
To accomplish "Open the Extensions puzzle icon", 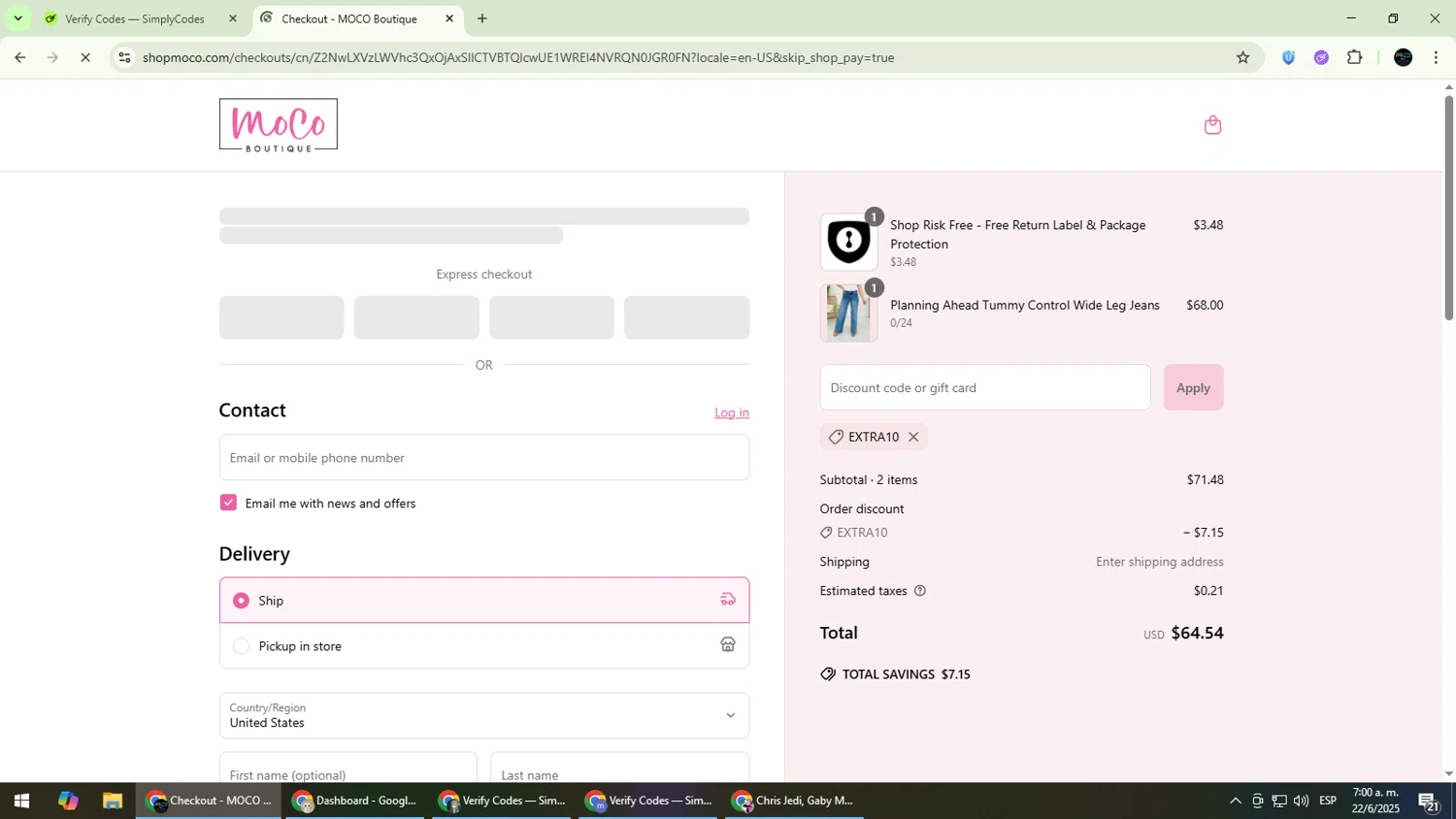I will coord(1355,57).
